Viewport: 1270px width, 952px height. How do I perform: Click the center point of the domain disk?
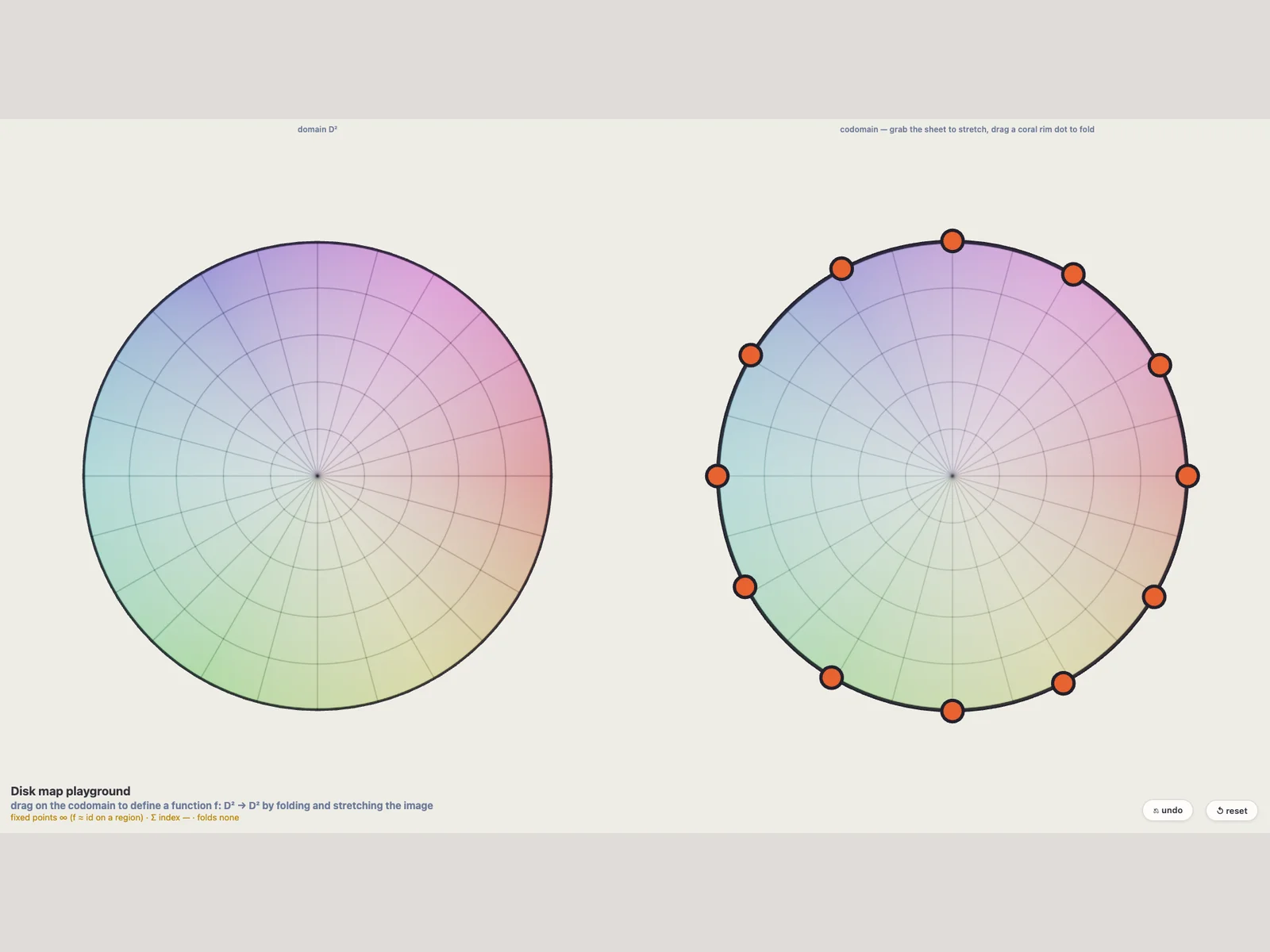pos(317,476)
